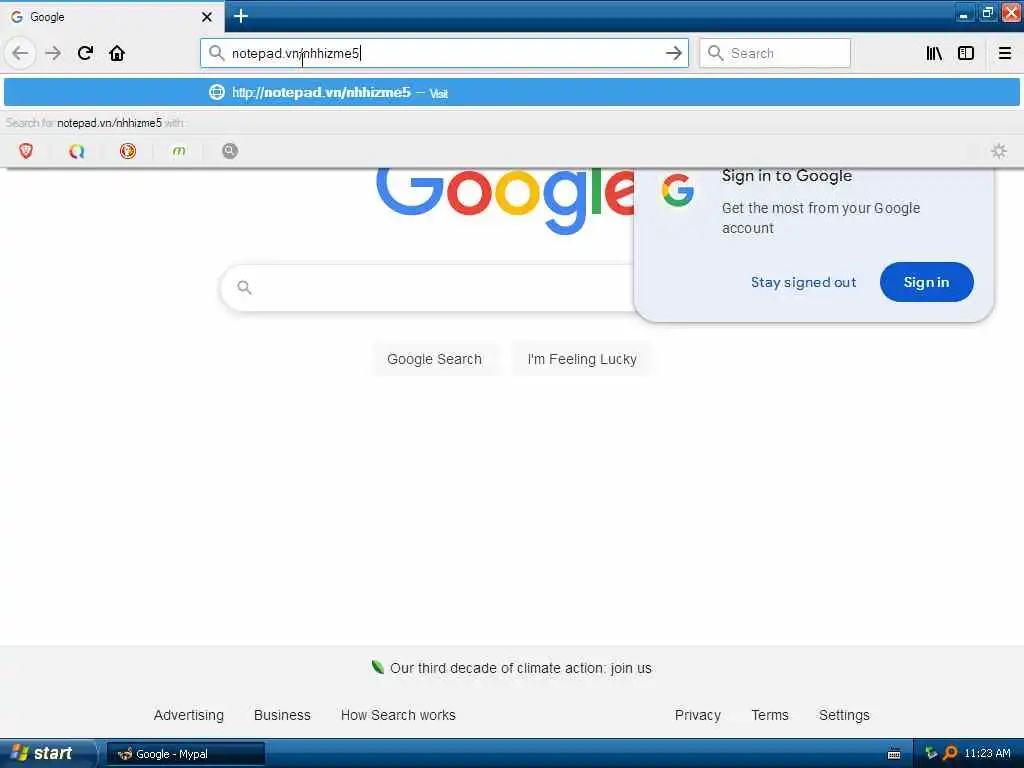Open the hamburger application menu
1024x768 pixels.
click(x=1004, y=53)
